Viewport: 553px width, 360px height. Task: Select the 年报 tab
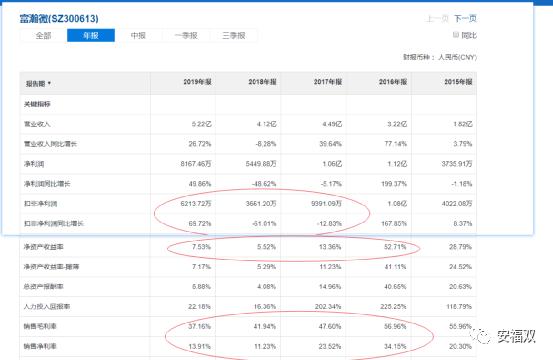coord(91,36)
